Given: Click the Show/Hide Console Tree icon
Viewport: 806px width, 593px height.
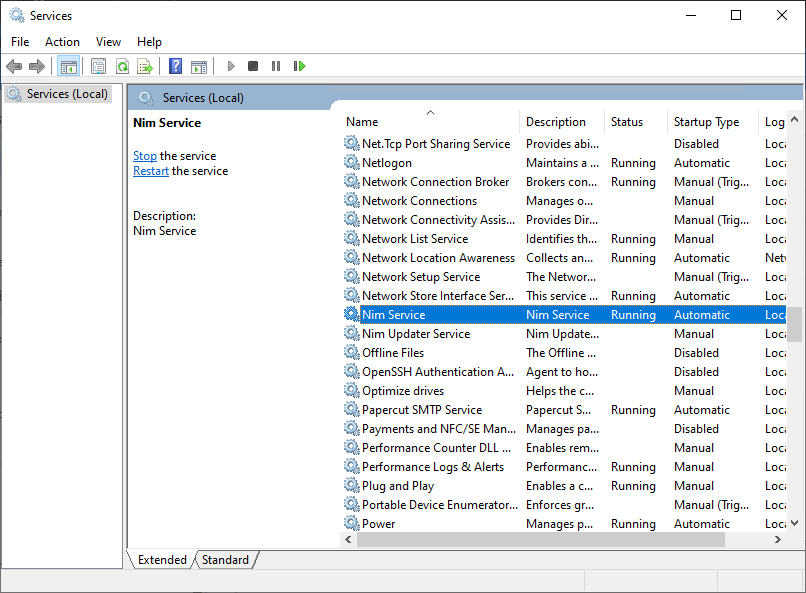Looking at the screenshot, I should (69, 66).
